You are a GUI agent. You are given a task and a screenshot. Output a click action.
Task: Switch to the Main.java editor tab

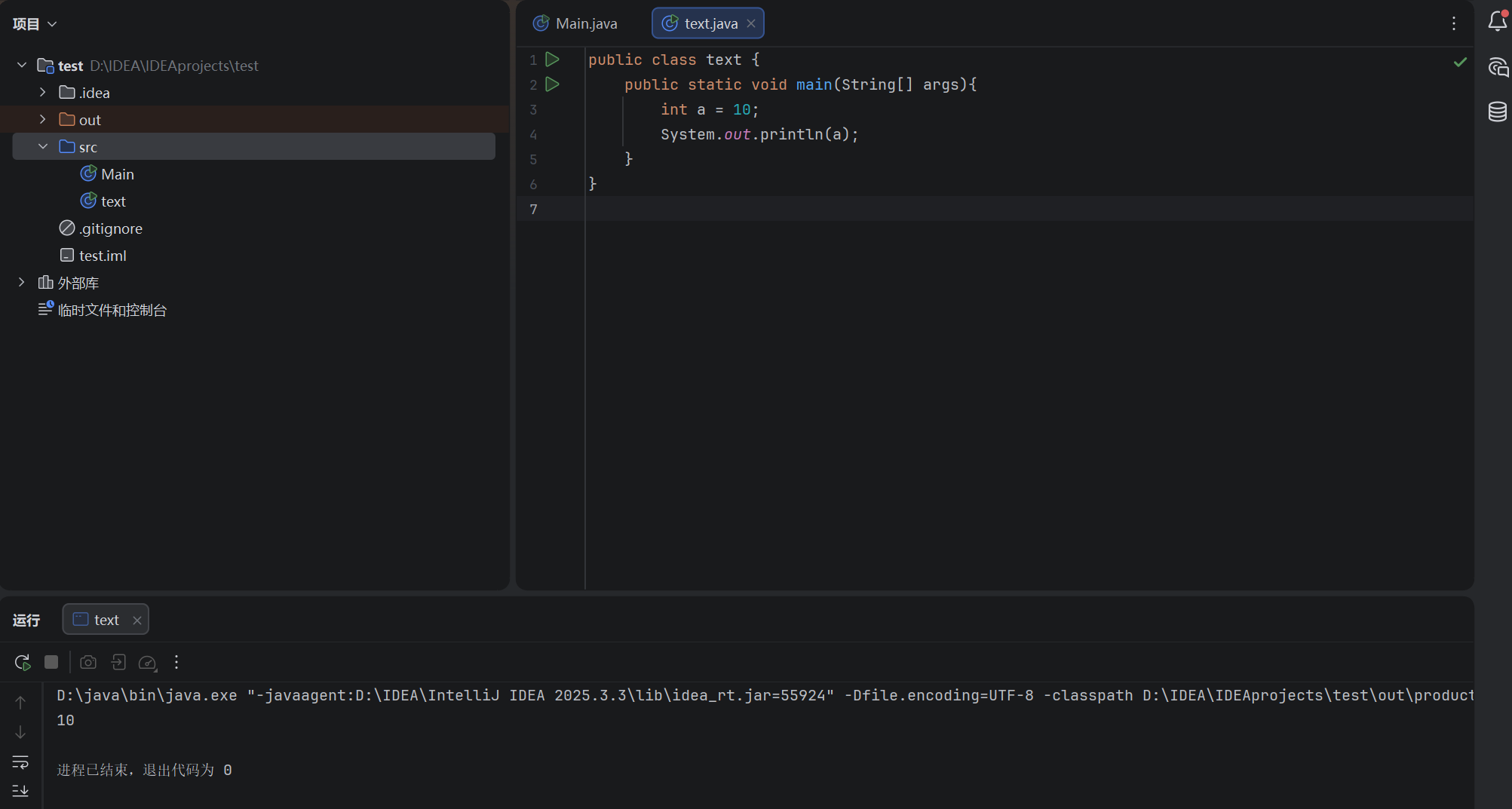[x=575, y=23]
